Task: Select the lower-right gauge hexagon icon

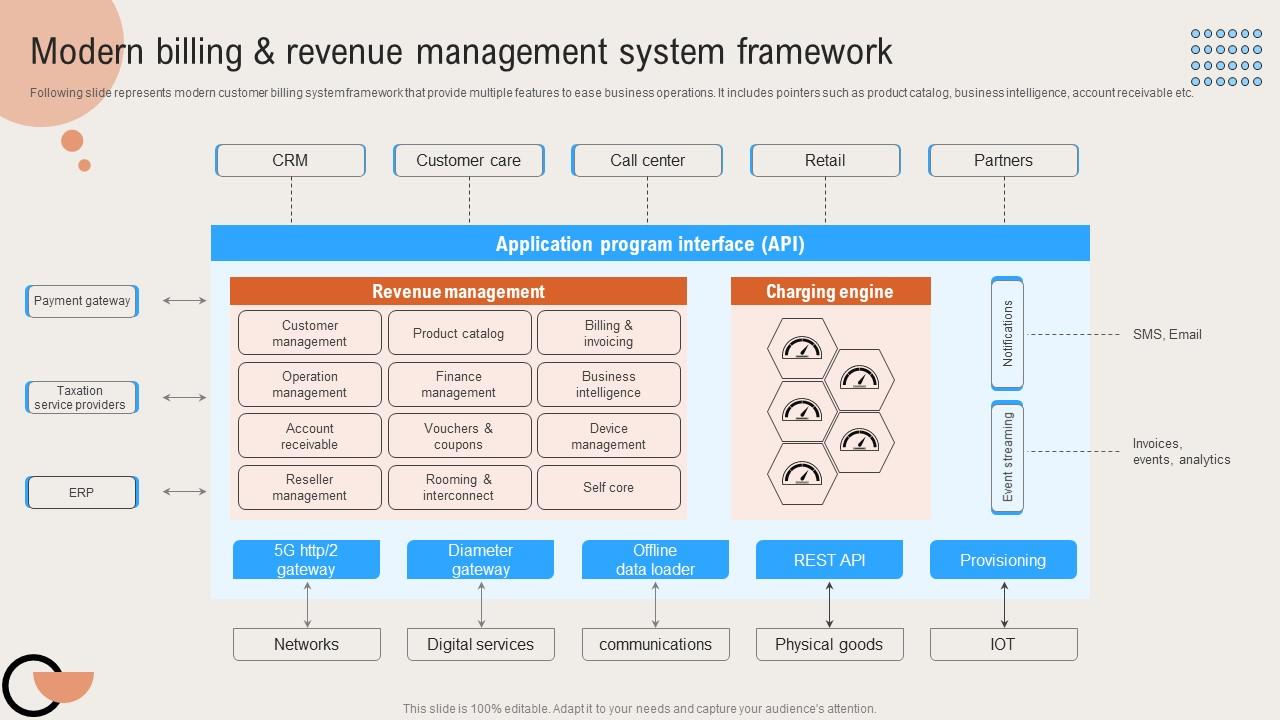Action: (859, 441)
